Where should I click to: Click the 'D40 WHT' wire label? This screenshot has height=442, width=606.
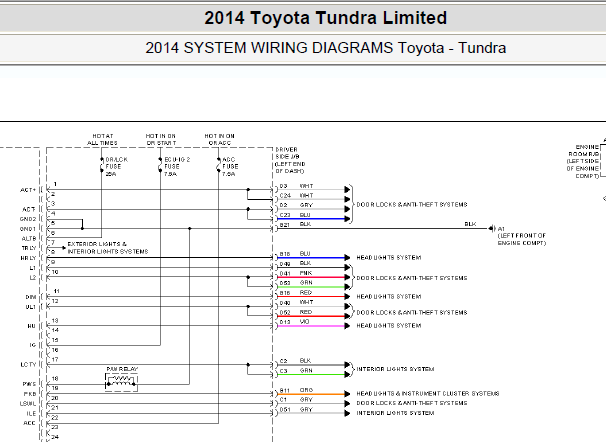pyautogui.click(x=296, y=303)
